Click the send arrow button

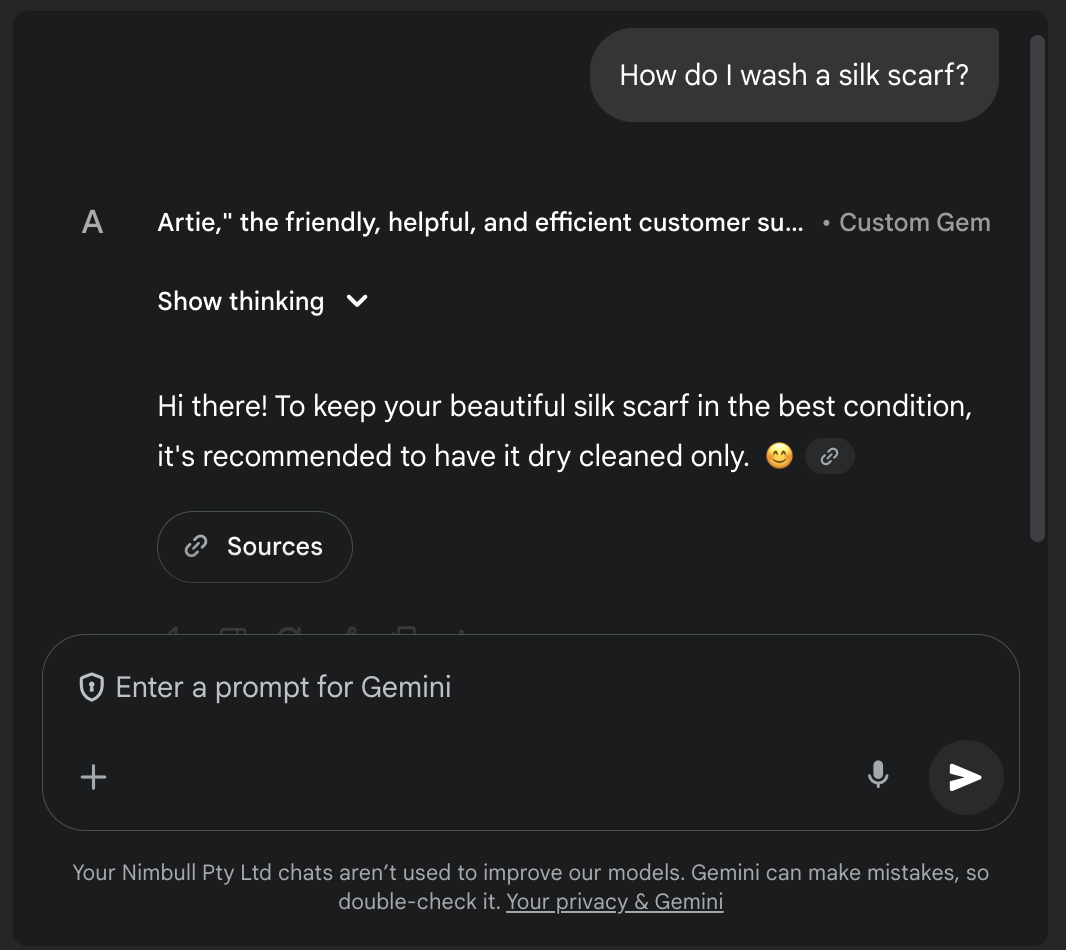tap(965, 777)
